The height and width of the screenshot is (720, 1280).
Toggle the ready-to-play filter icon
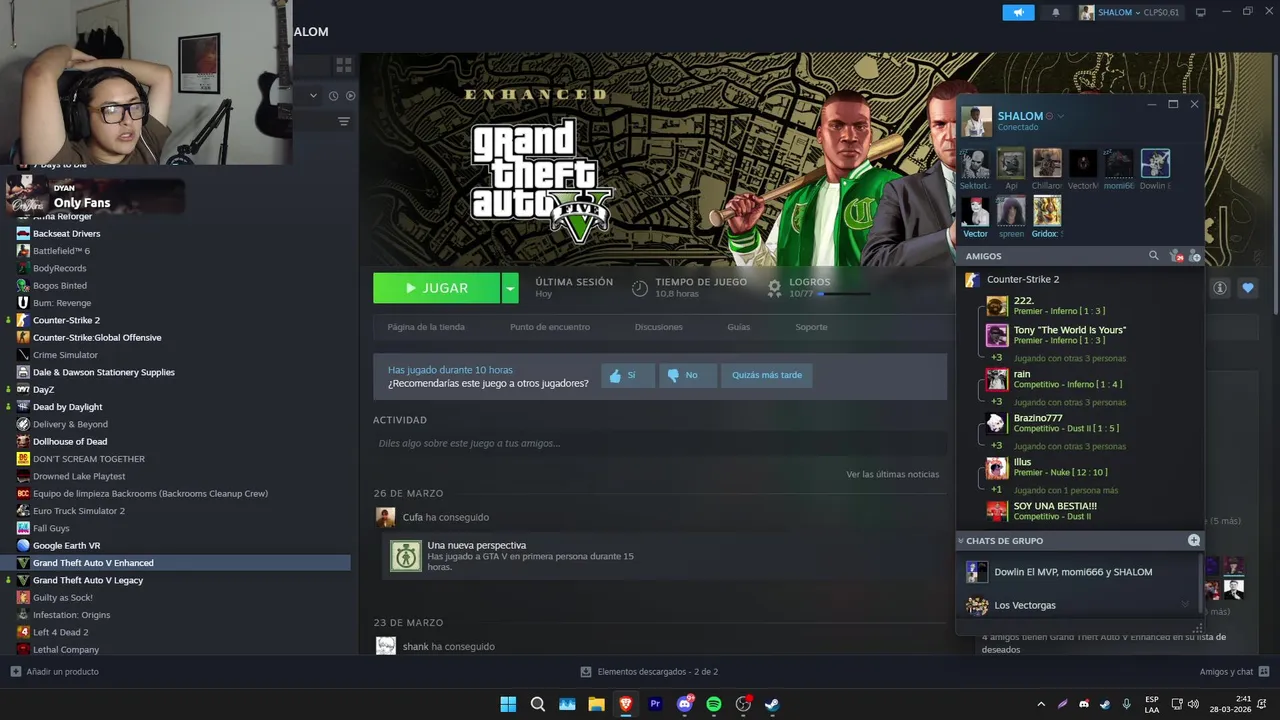(350, 96)
